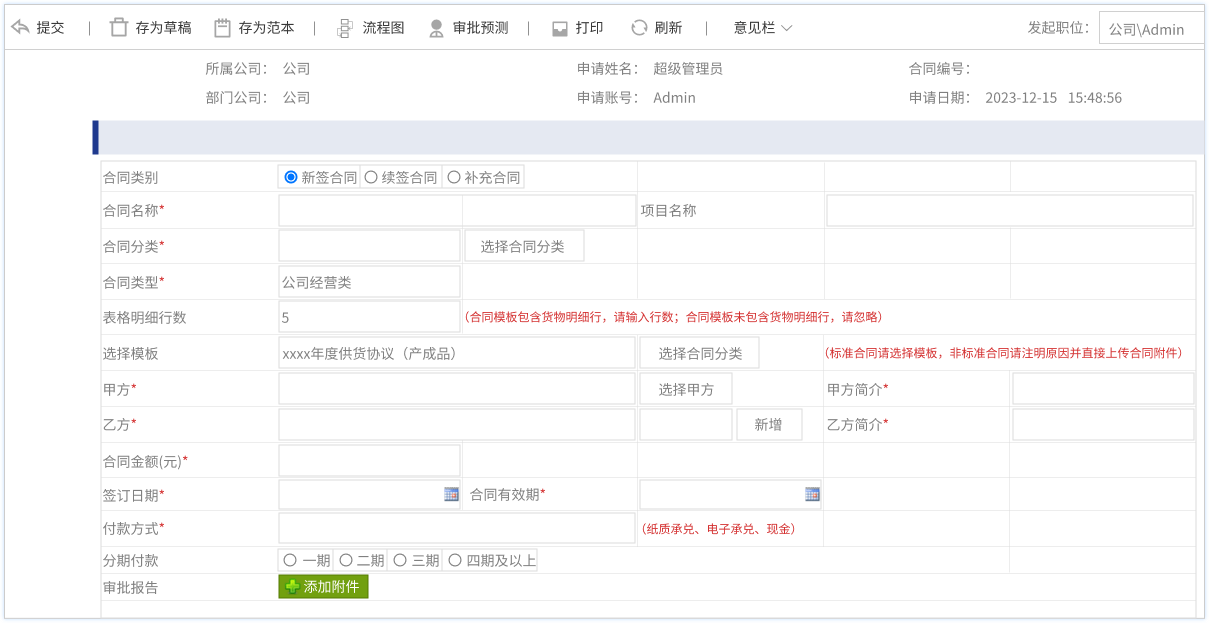Focus the 合同金额(元) input field
The width and height of the screenshot is (1209, 623).
(x=369, y=460)
